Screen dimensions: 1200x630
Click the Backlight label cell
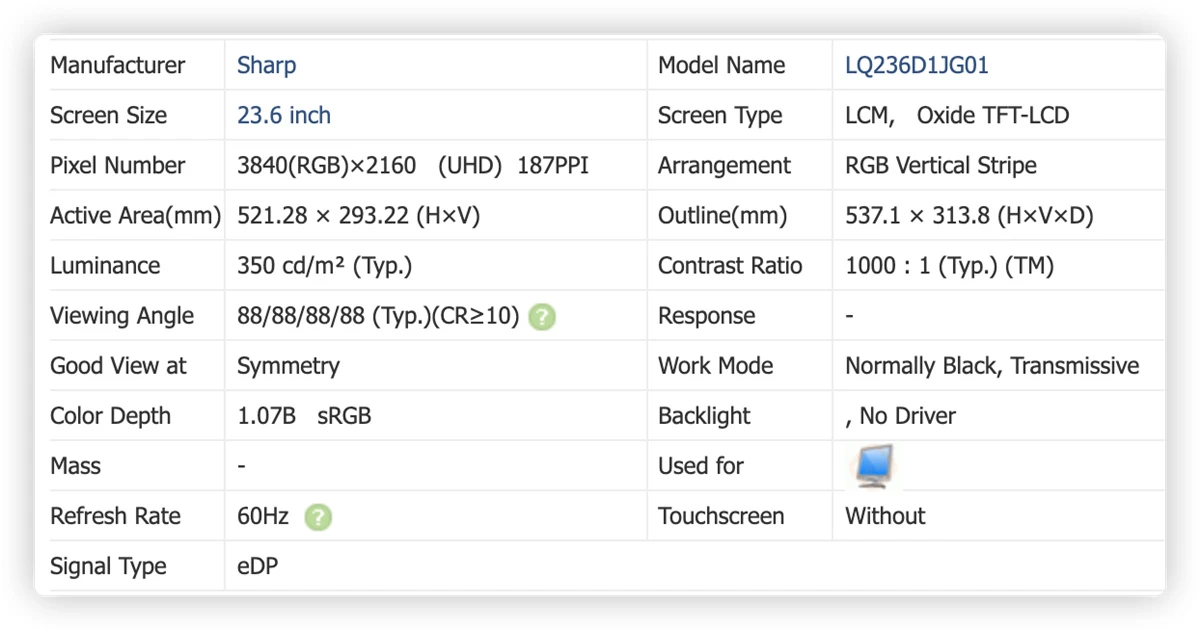point(740,416)
